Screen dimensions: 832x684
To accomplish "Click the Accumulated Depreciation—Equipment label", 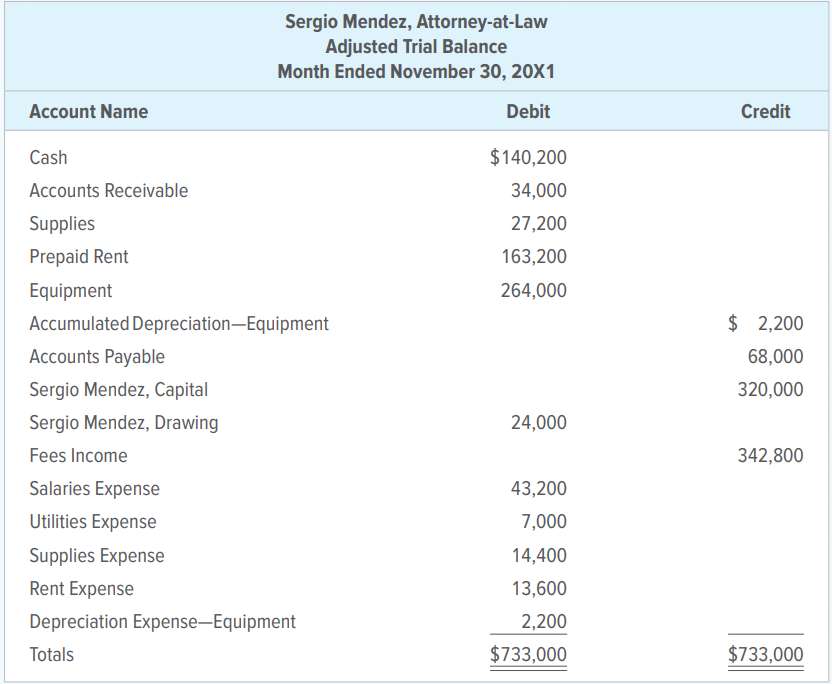I will pos(179,324).
